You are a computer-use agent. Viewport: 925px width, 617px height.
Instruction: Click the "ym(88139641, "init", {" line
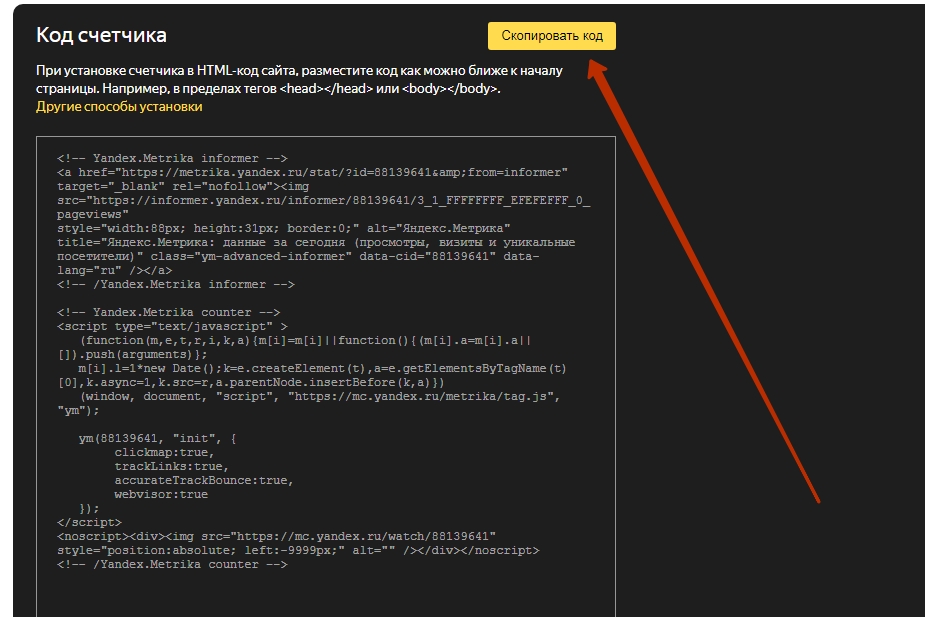[x=158, y=438]
